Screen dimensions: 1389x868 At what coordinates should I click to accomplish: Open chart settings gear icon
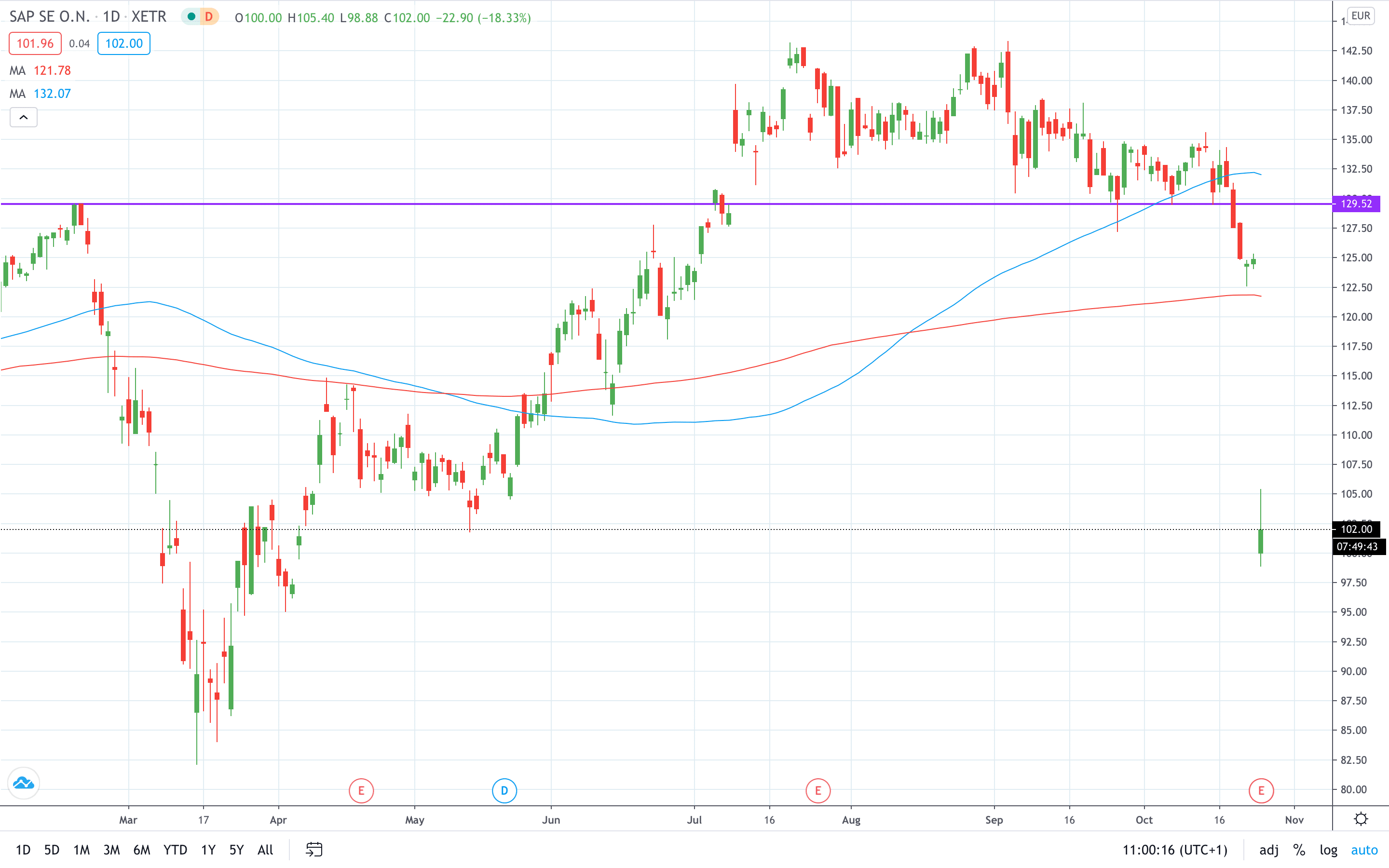pyautogui.click(x=1361, y=819)
